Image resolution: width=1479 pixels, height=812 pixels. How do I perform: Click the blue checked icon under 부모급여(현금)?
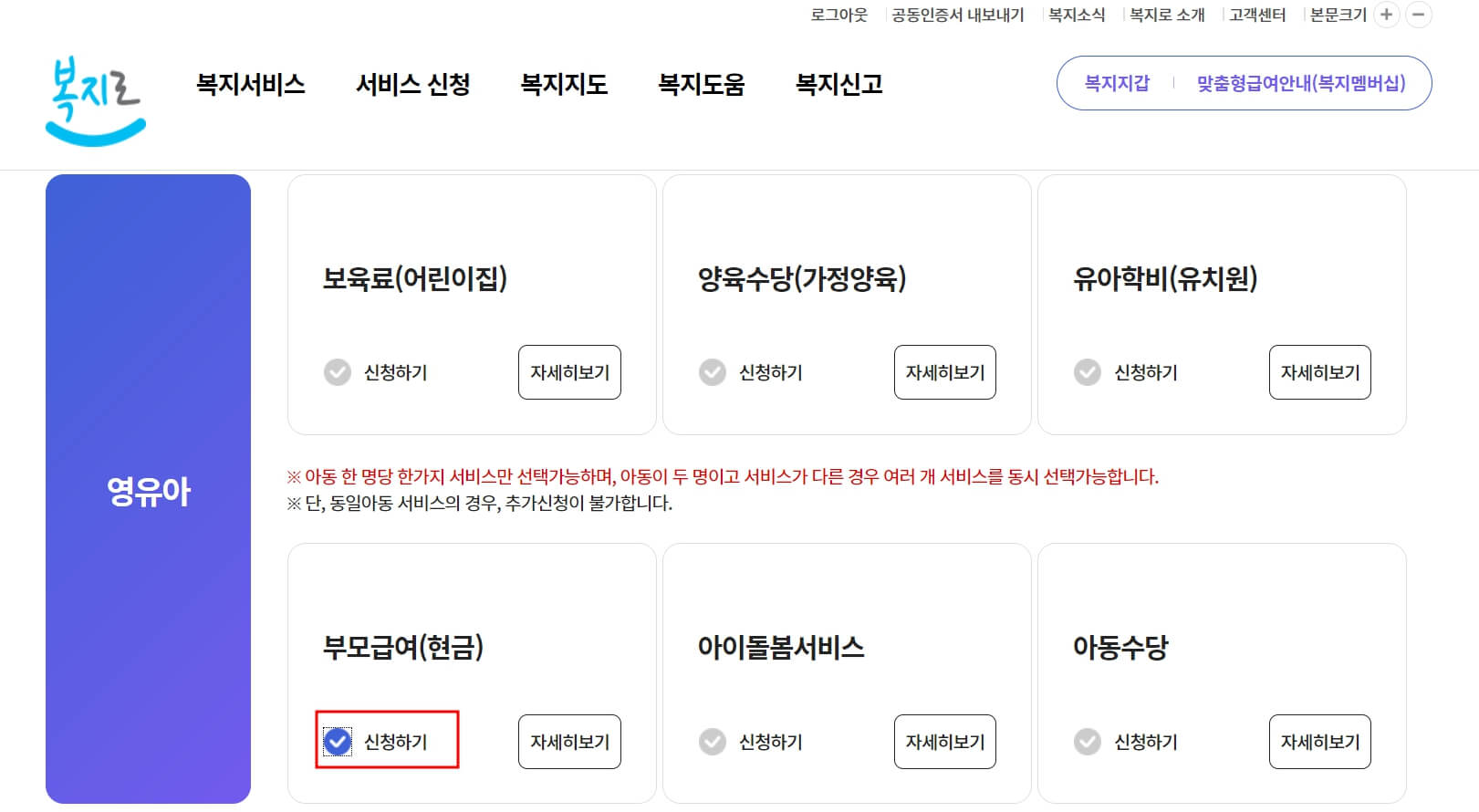coord(339,742)
